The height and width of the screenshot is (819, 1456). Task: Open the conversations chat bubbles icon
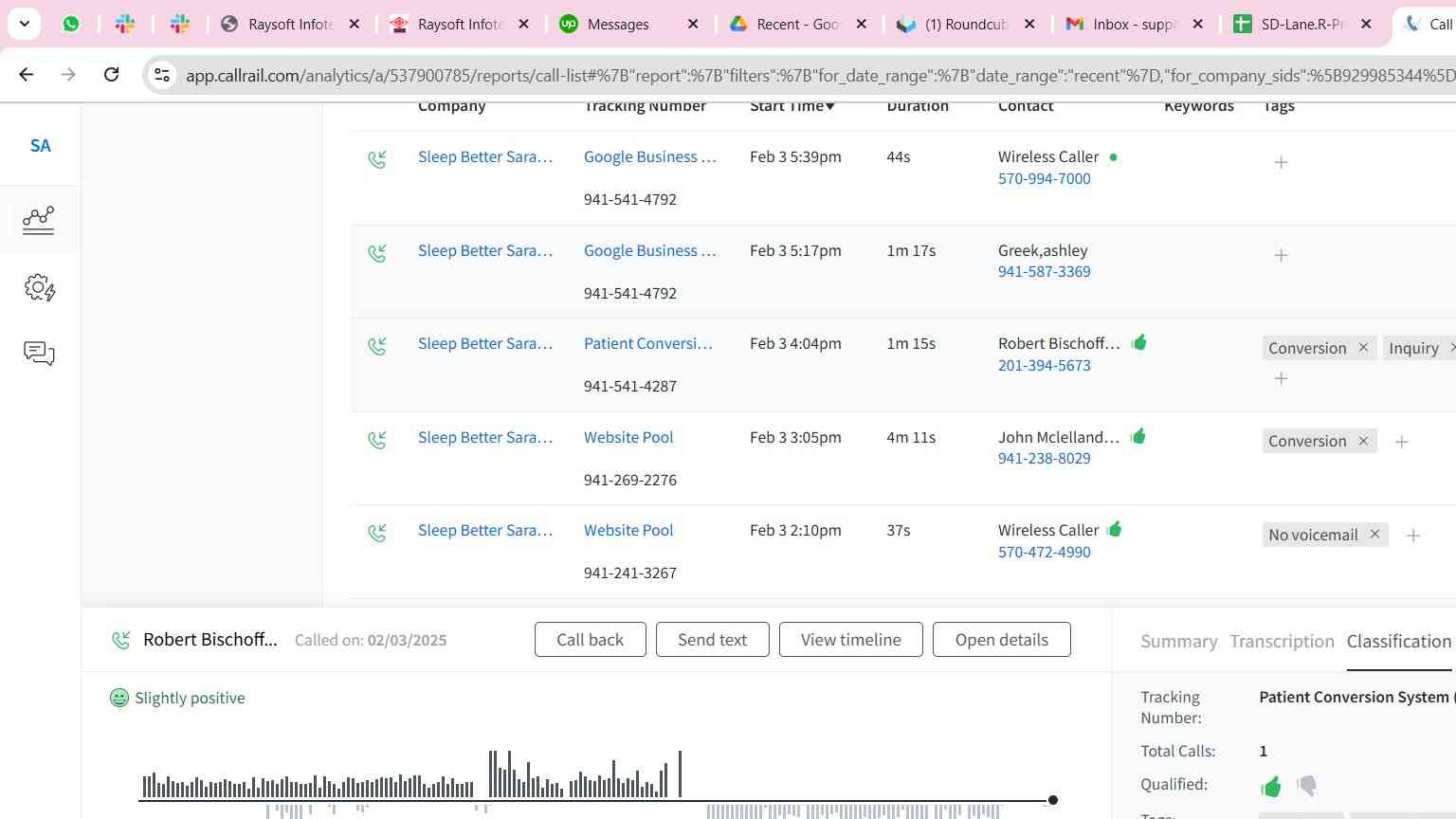(39, 354)
